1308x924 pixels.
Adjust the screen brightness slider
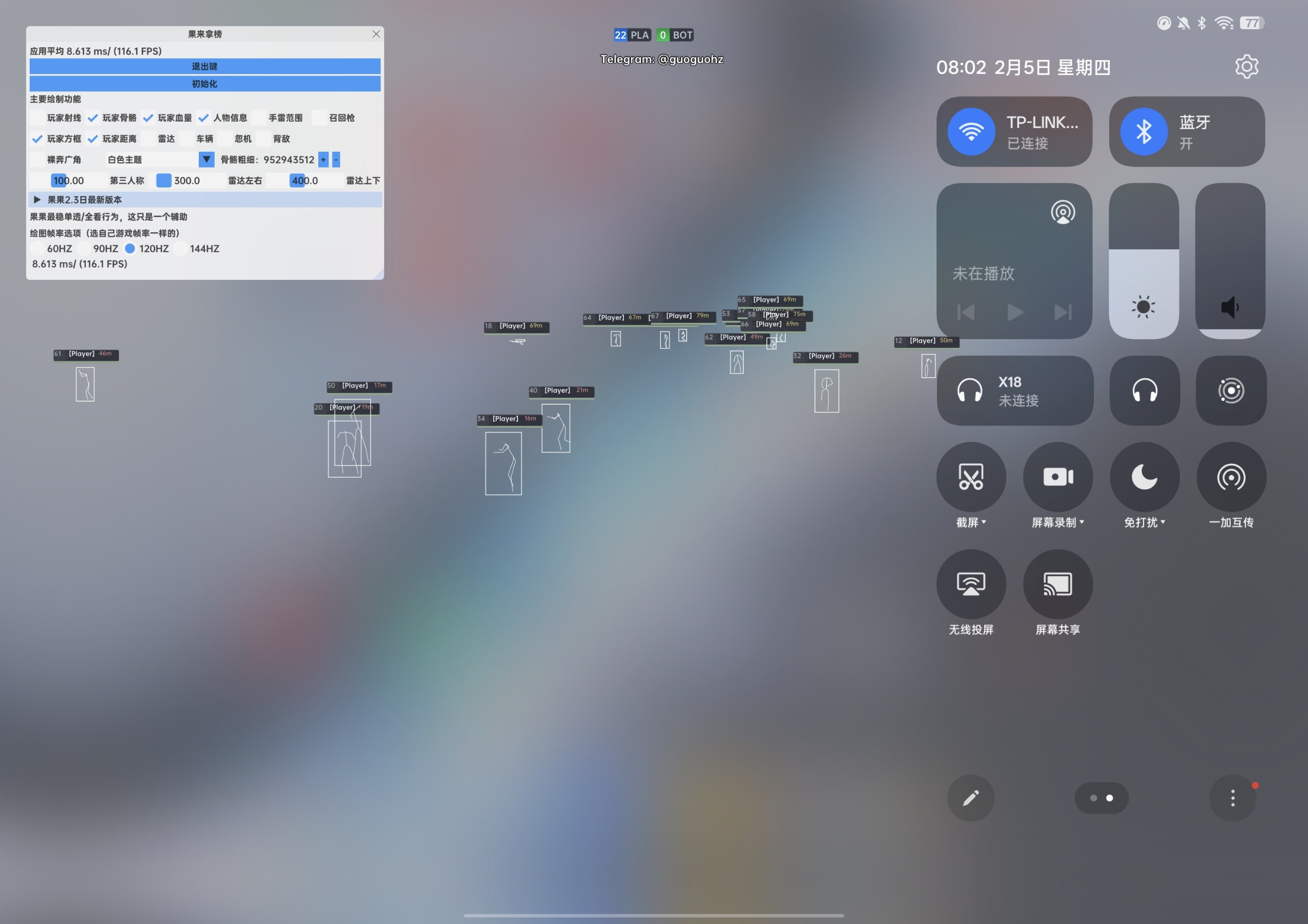tap(1143, 262)
